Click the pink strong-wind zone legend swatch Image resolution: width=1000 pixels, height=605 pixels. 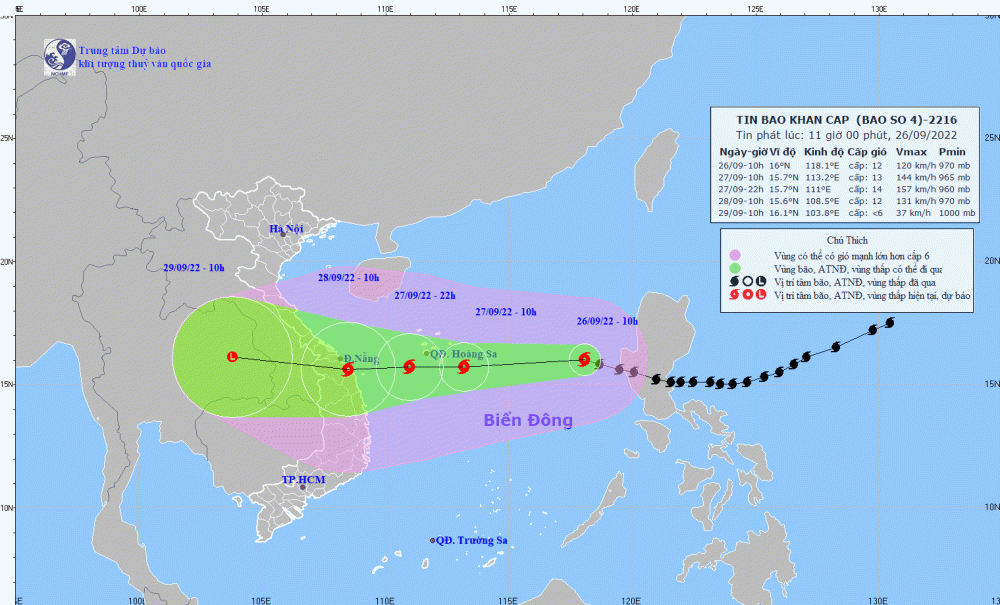(x=735, y=254)
